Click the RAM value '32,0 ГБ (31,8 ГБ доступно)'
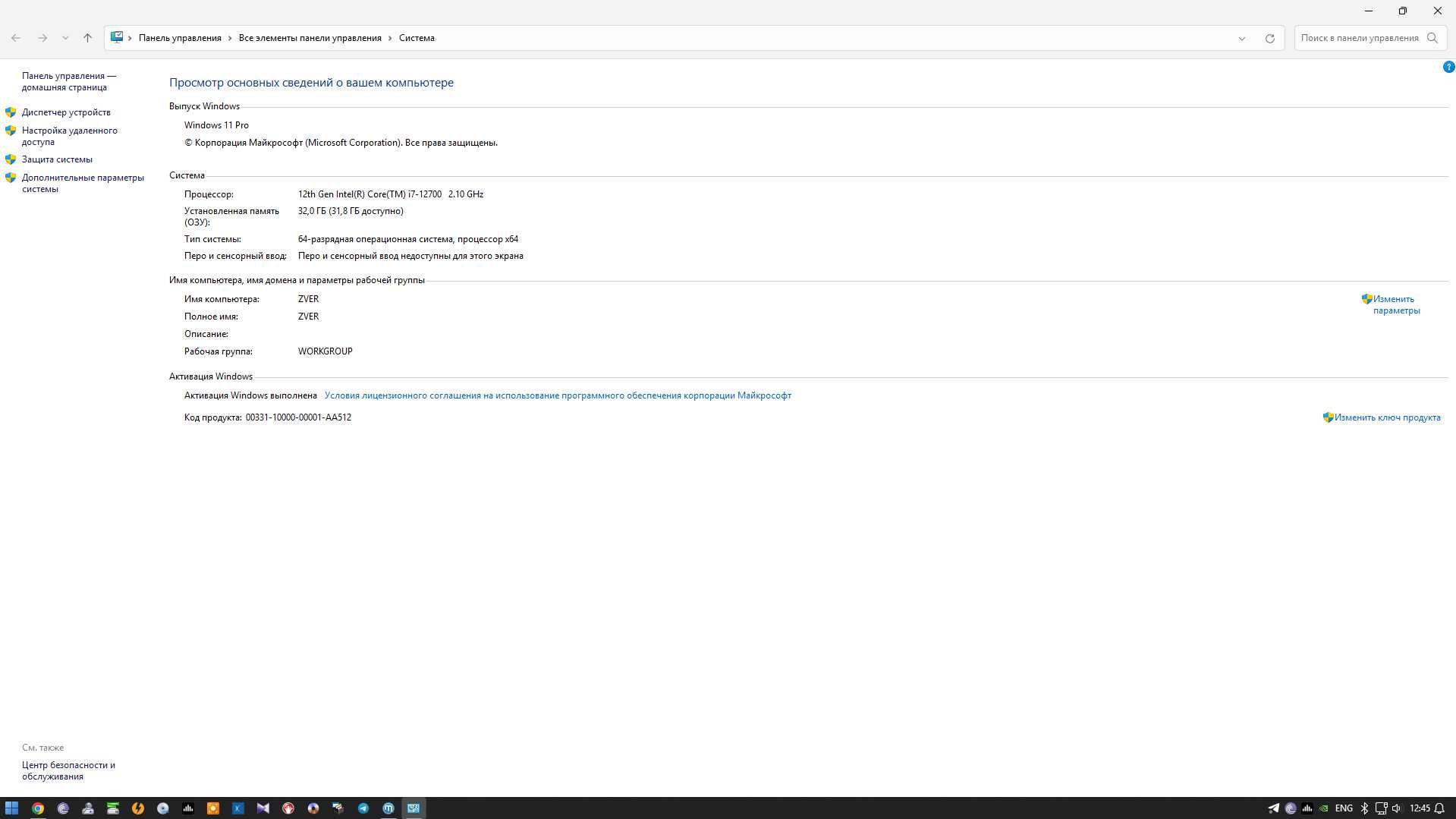Screen dimensions: 1456x819 pyautogui.click(x=351, y=211)
